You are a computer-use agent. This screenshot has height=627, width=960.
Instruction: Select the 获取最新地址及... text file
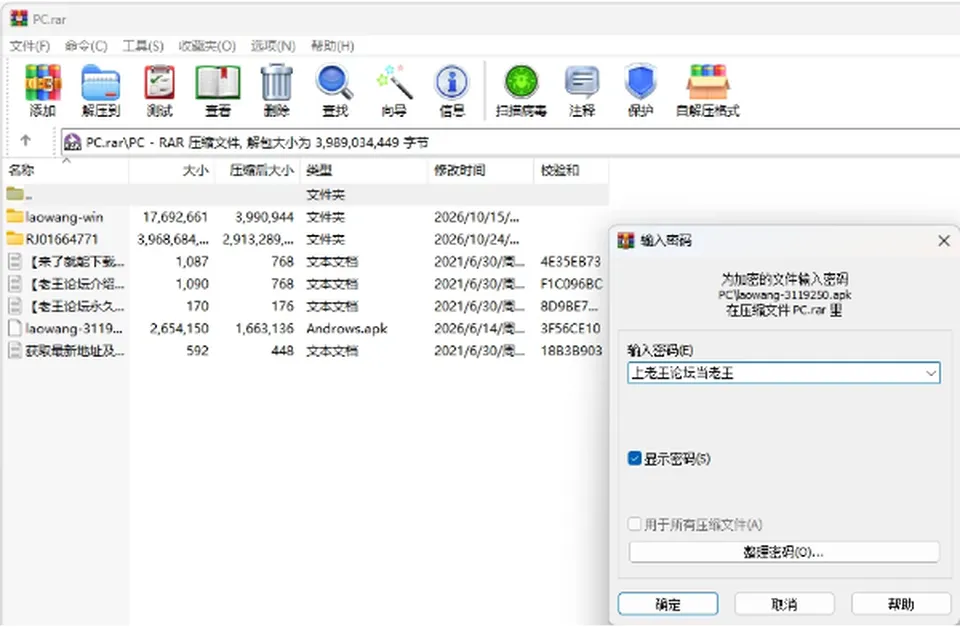(66, 350)
